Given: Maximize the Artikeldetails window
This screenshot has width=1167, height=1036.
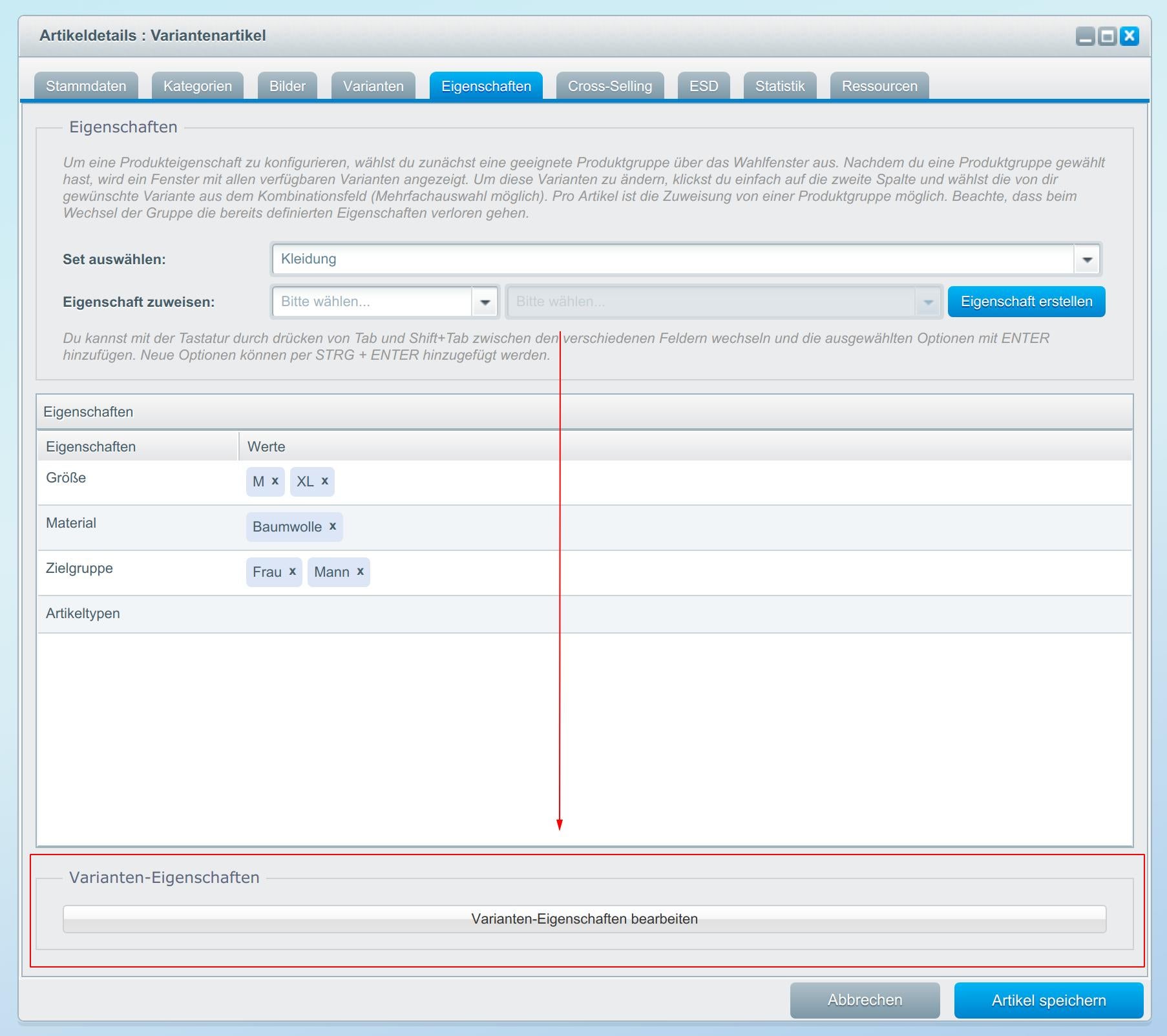Looking at the screenshot, I should point(1107,36).
